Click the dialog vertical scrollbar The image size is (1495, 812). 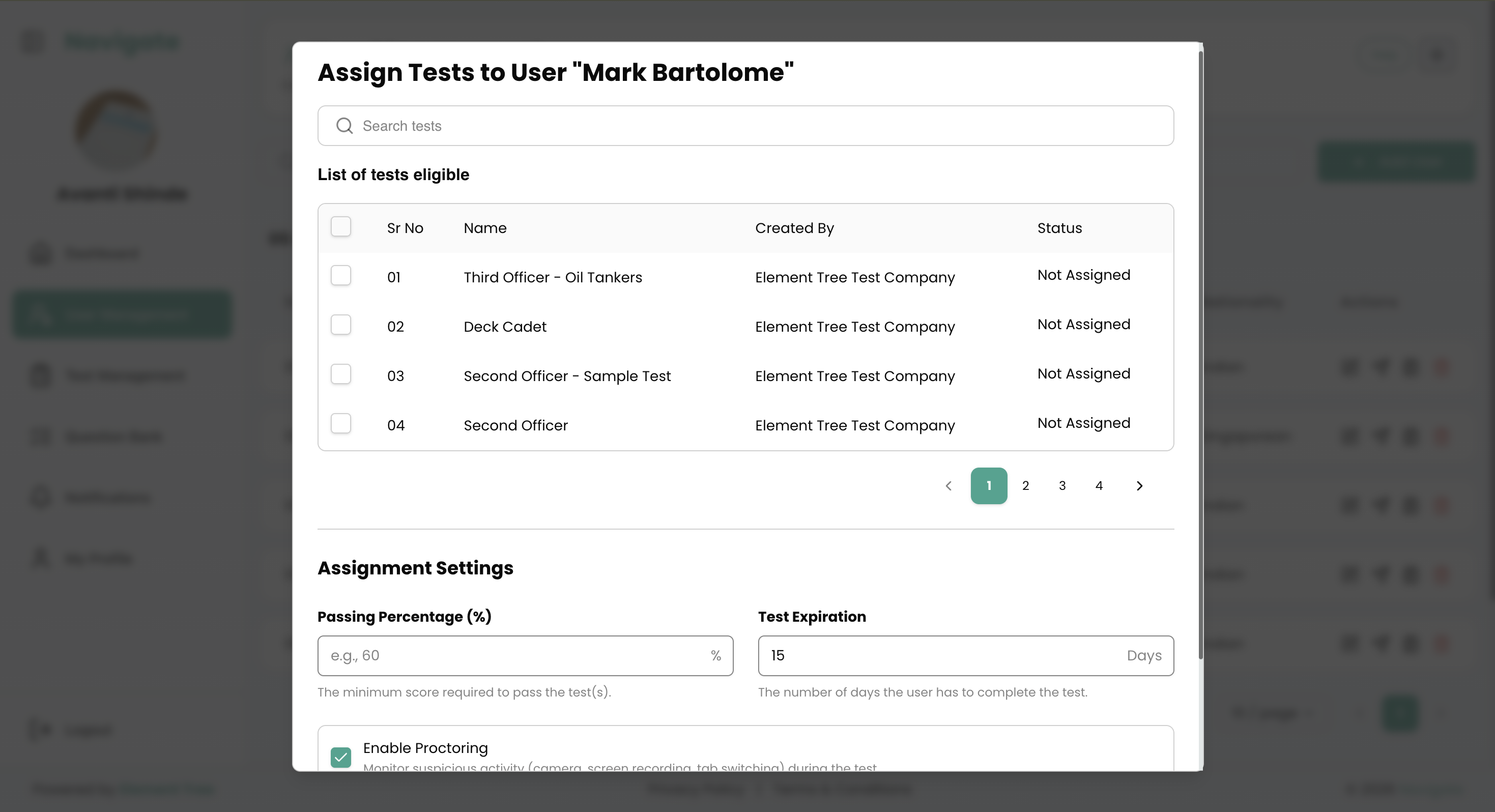(1200, 354)
